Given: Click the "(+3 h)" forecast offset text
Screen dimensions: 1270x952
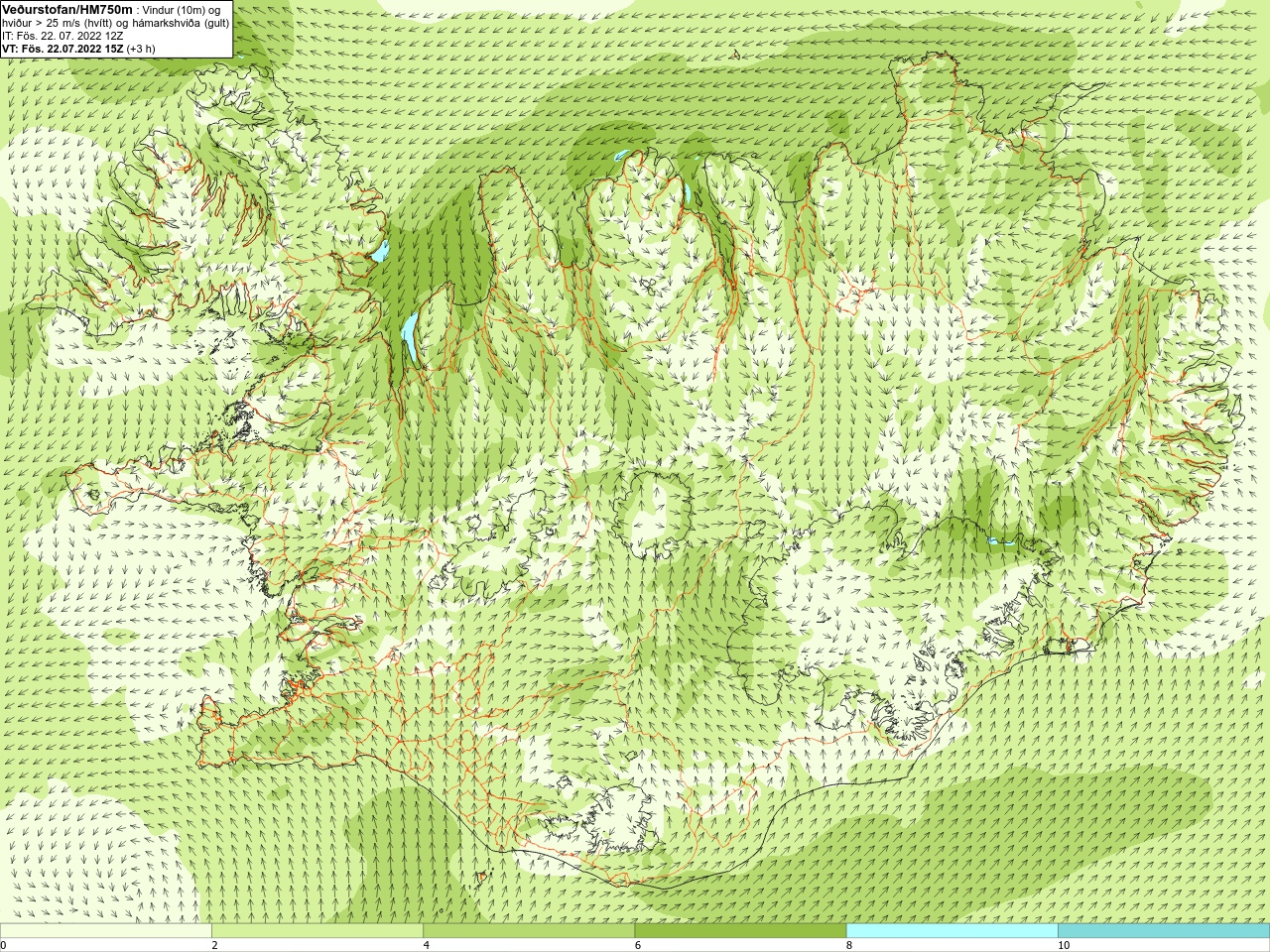Looking at the screenshot, I should pos(141,49).
